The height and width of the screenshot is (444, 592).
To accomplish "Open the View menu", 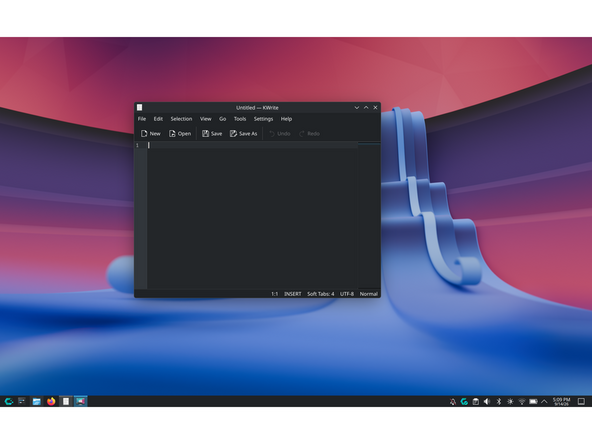I will 205,119.
